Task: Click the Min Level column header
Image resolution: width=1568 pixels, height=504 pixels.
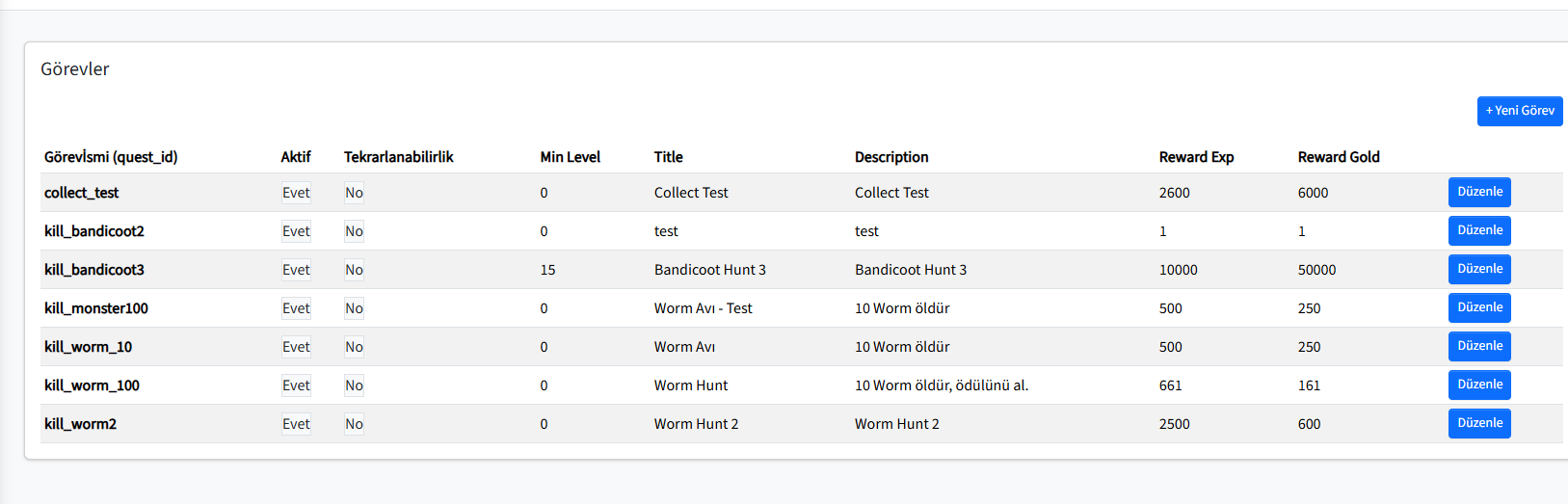Action: [x=570, y=157]
